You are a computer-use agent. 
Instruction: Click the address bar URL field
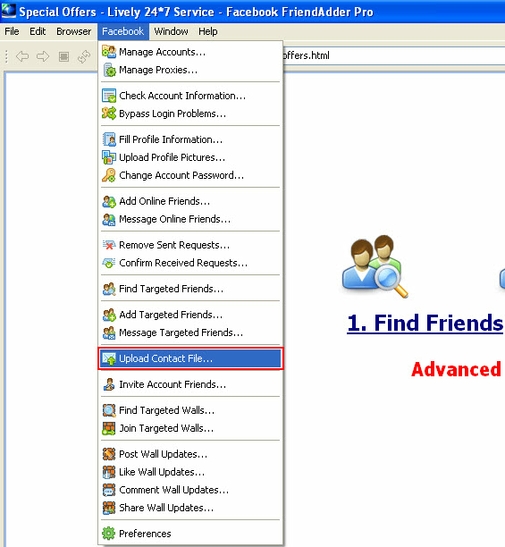[x=393, y=55]
